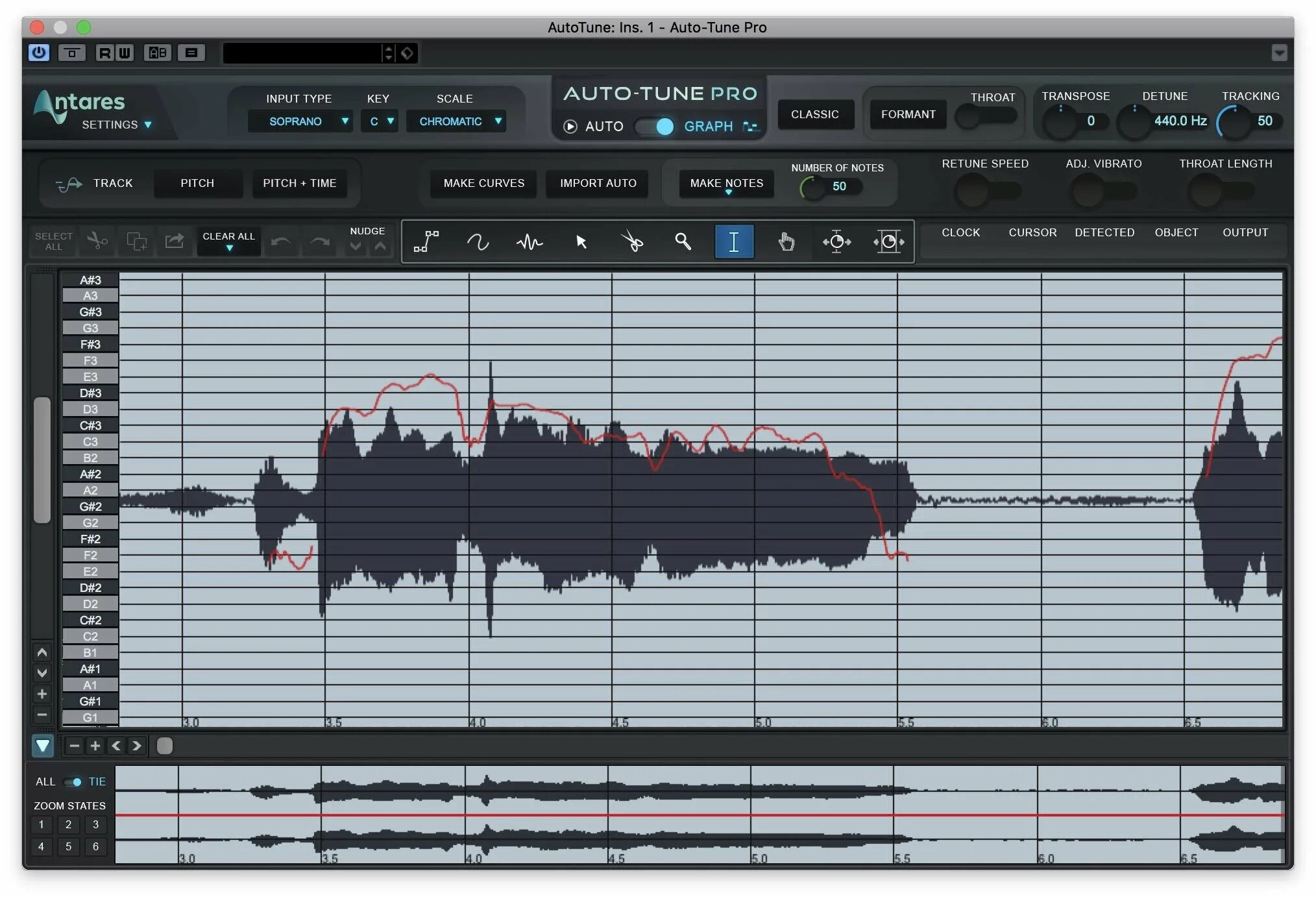
Task: Collapse the time track panel triangle
Action: [43, 746]
